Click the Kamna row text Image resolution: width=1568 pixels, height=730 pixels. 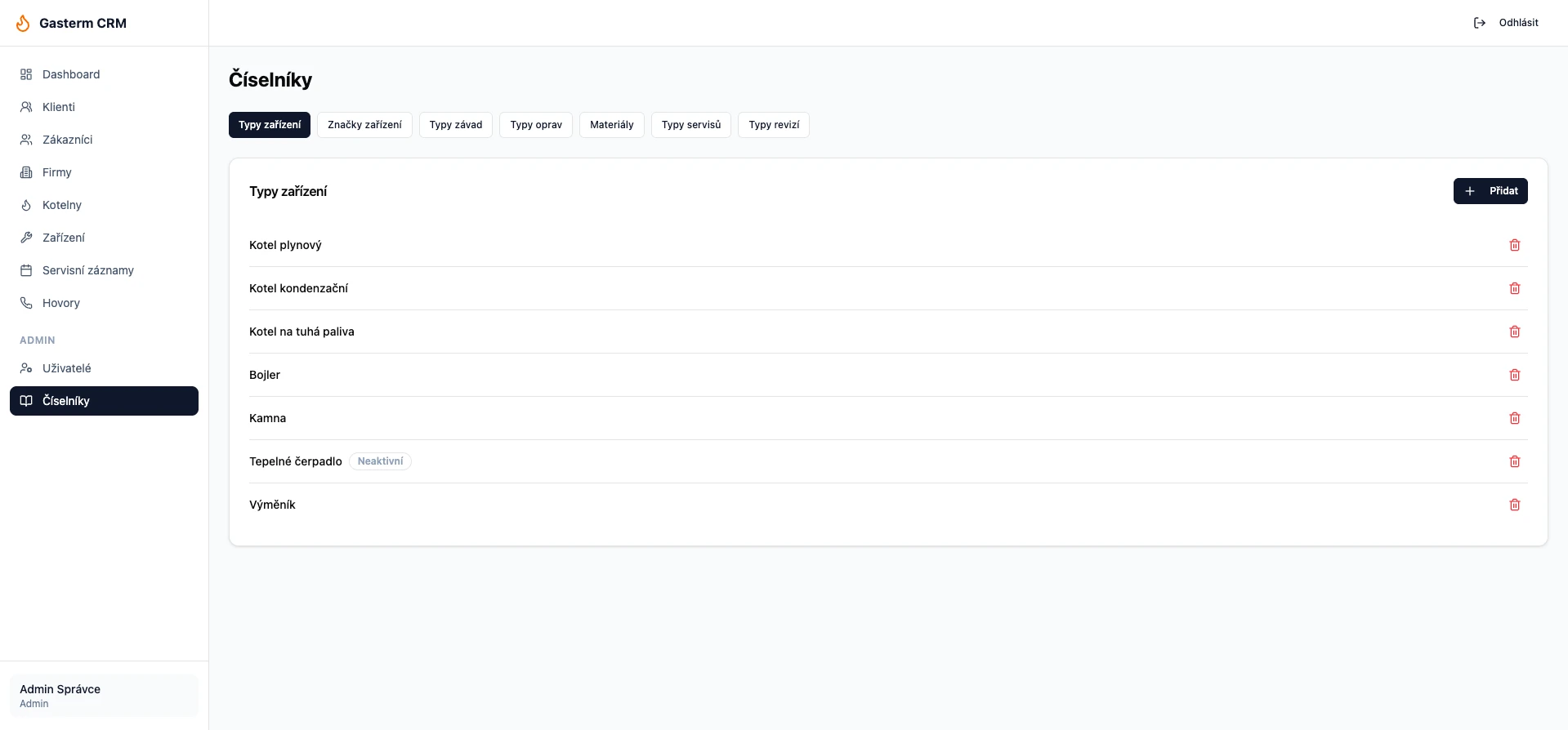pos(267,418)
